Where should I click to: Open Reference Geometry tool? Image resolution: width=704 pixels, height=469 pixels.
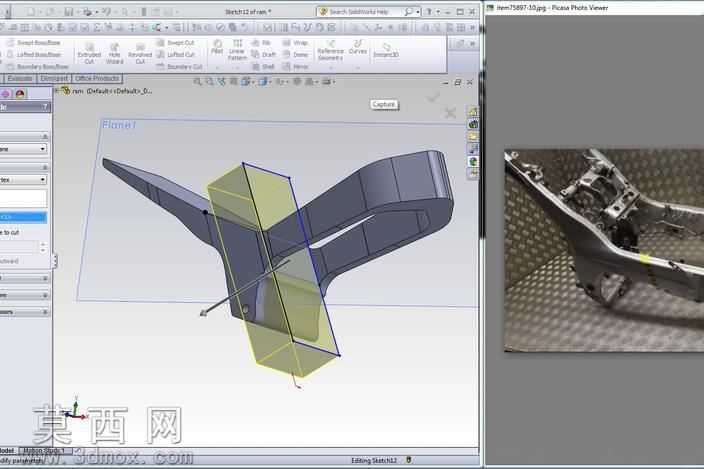click(330, 50)
